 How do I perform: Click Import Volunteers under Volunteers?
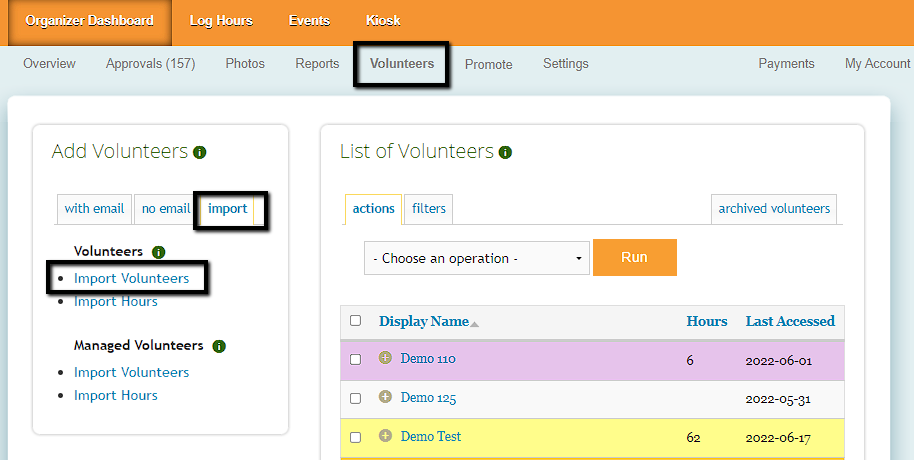pyautogui.click(x=132, y=279)
